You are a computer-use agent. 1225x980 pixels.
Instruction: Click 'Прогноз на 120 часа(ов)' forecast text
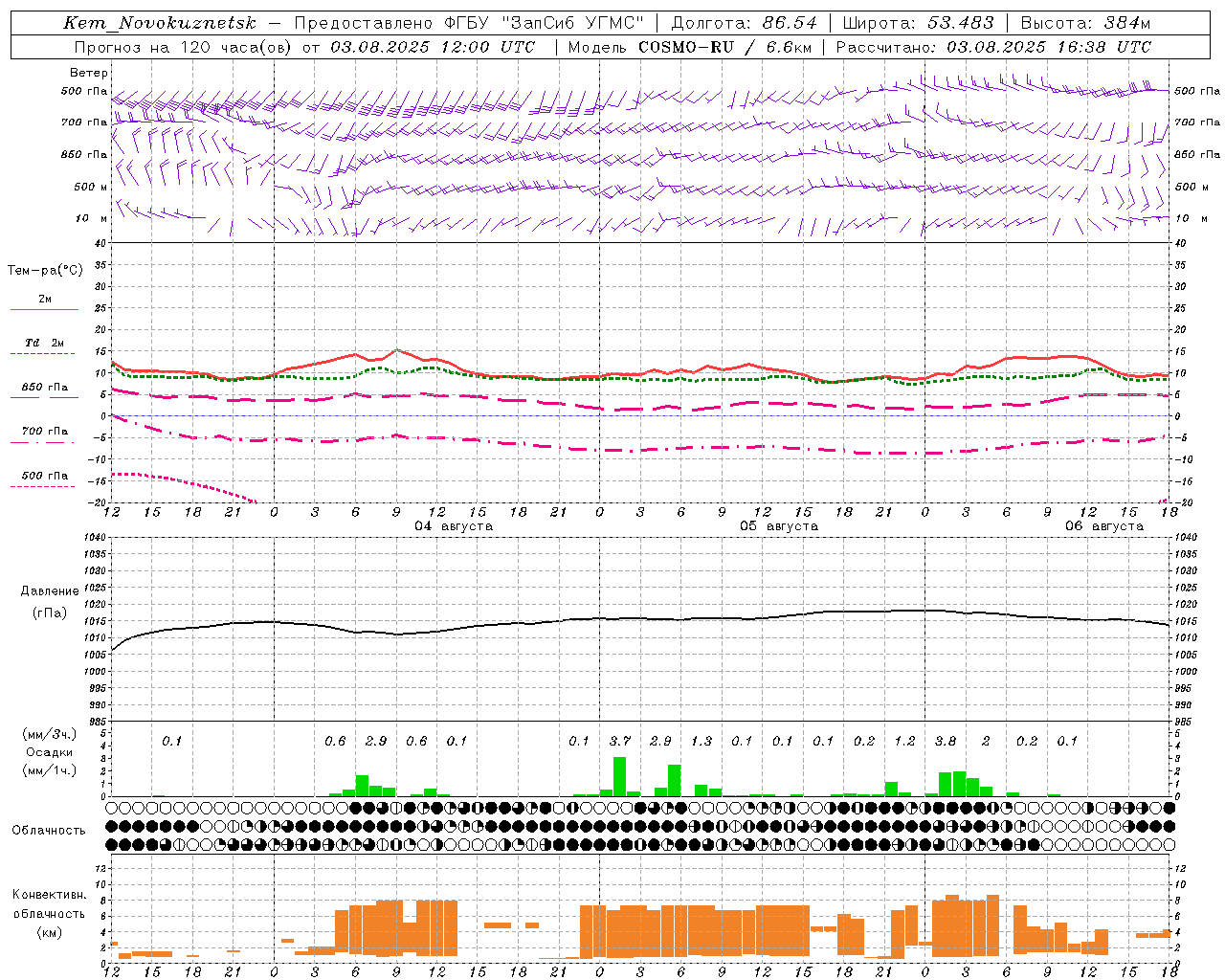185,47
